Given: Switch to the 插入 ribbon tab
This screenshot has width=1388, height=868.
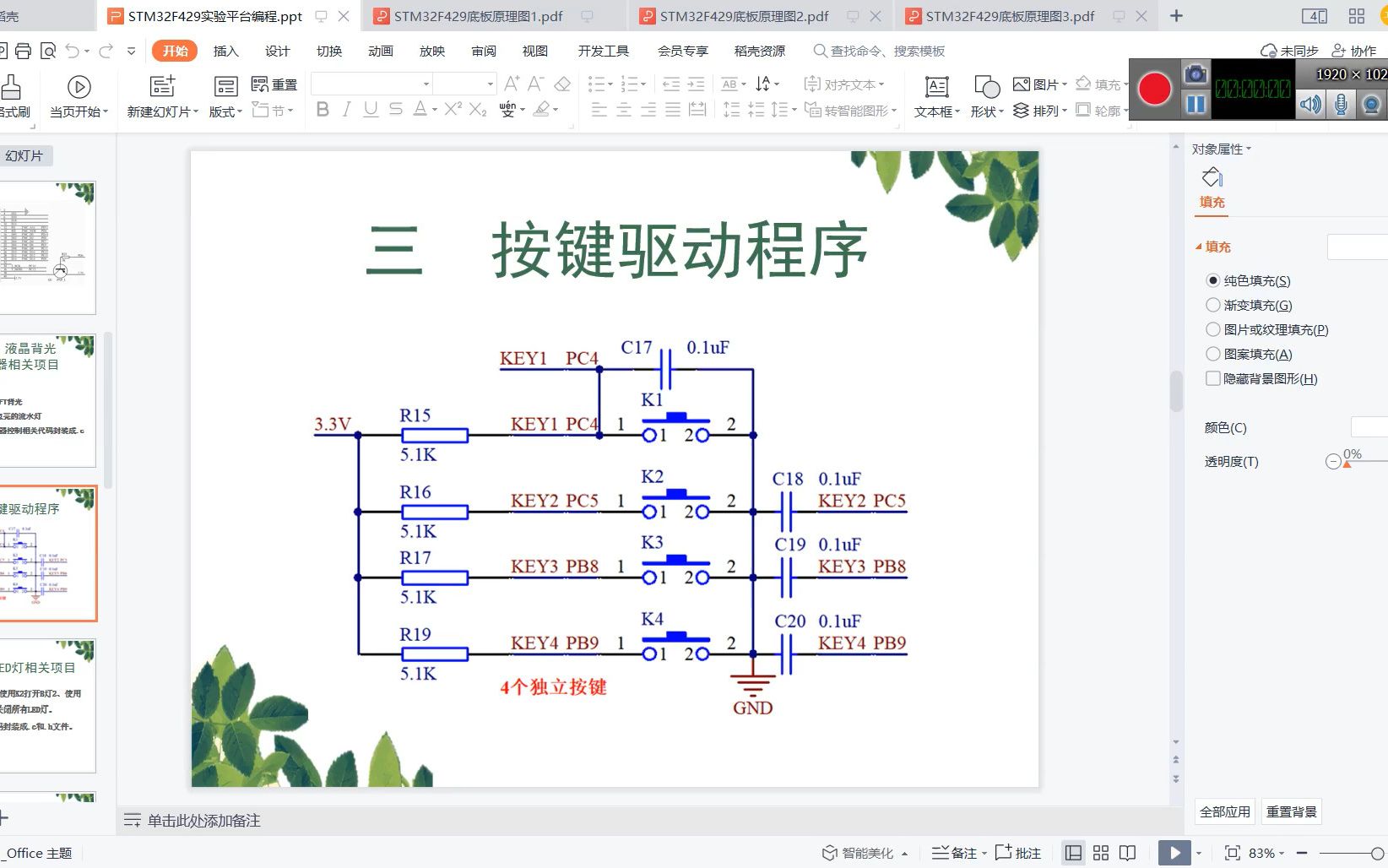Looking at the screenshot, I should (x=225, y=51).
